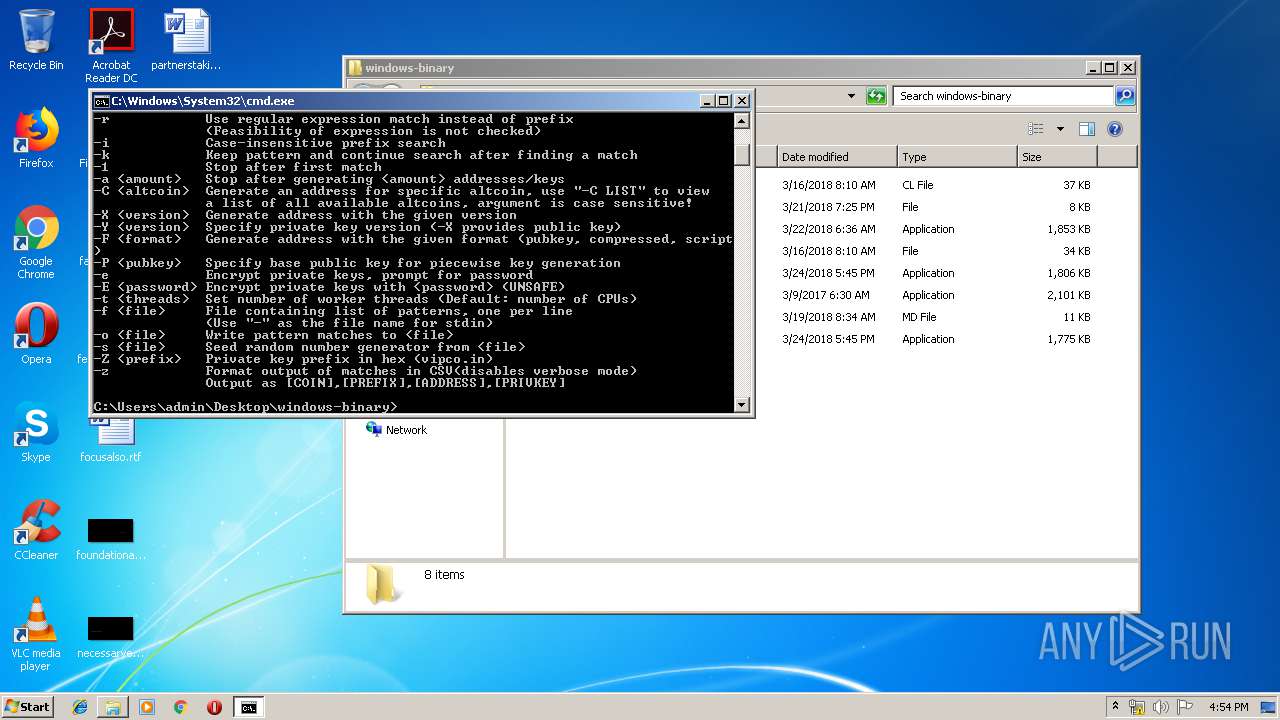1280x720 pixels.
Task: Show hidden tray icons arrow
Action: point(1115,706)
